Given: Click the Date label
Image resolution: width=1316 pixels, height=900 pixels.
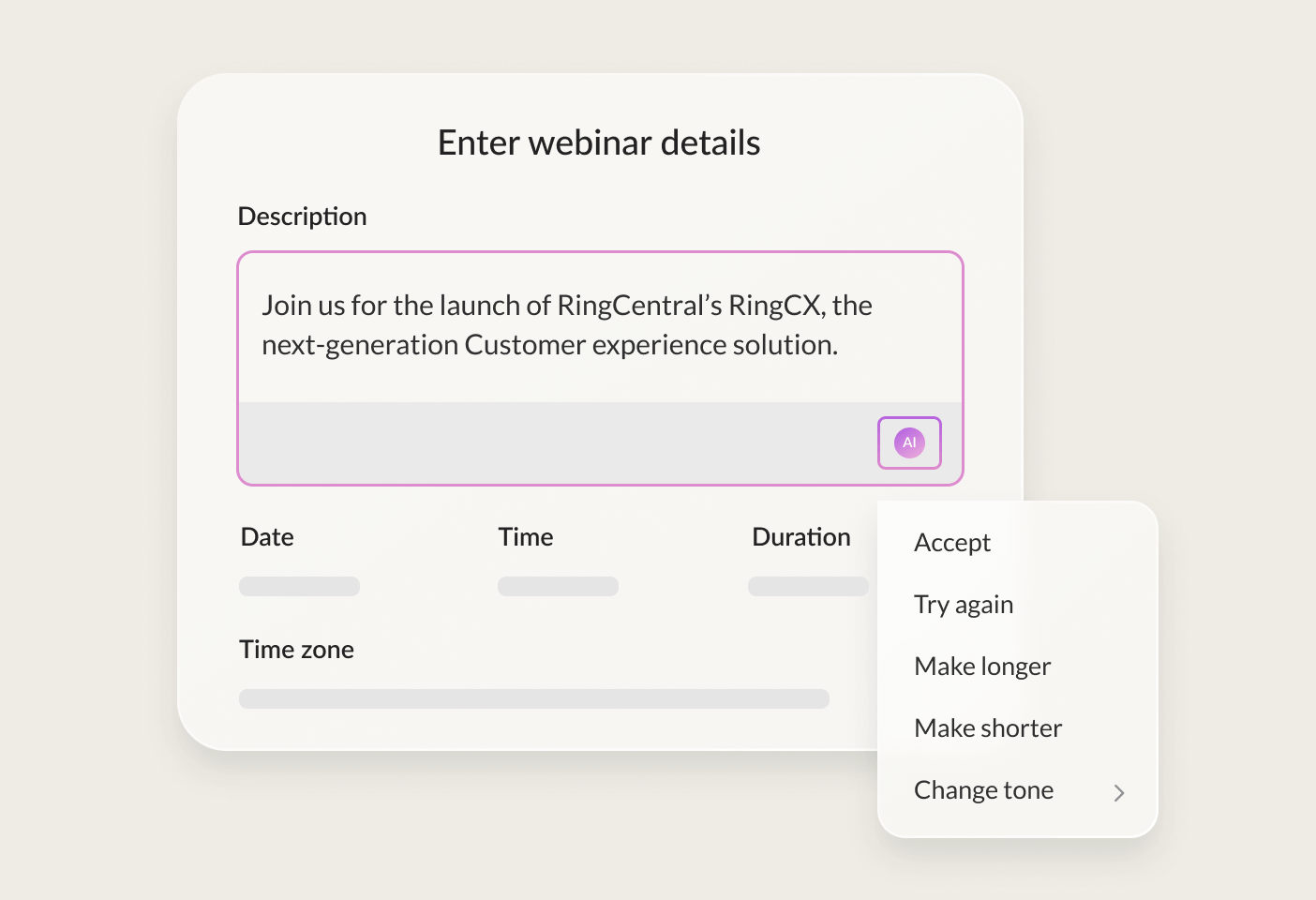Looking at the screenshot, I should [267, 537].
